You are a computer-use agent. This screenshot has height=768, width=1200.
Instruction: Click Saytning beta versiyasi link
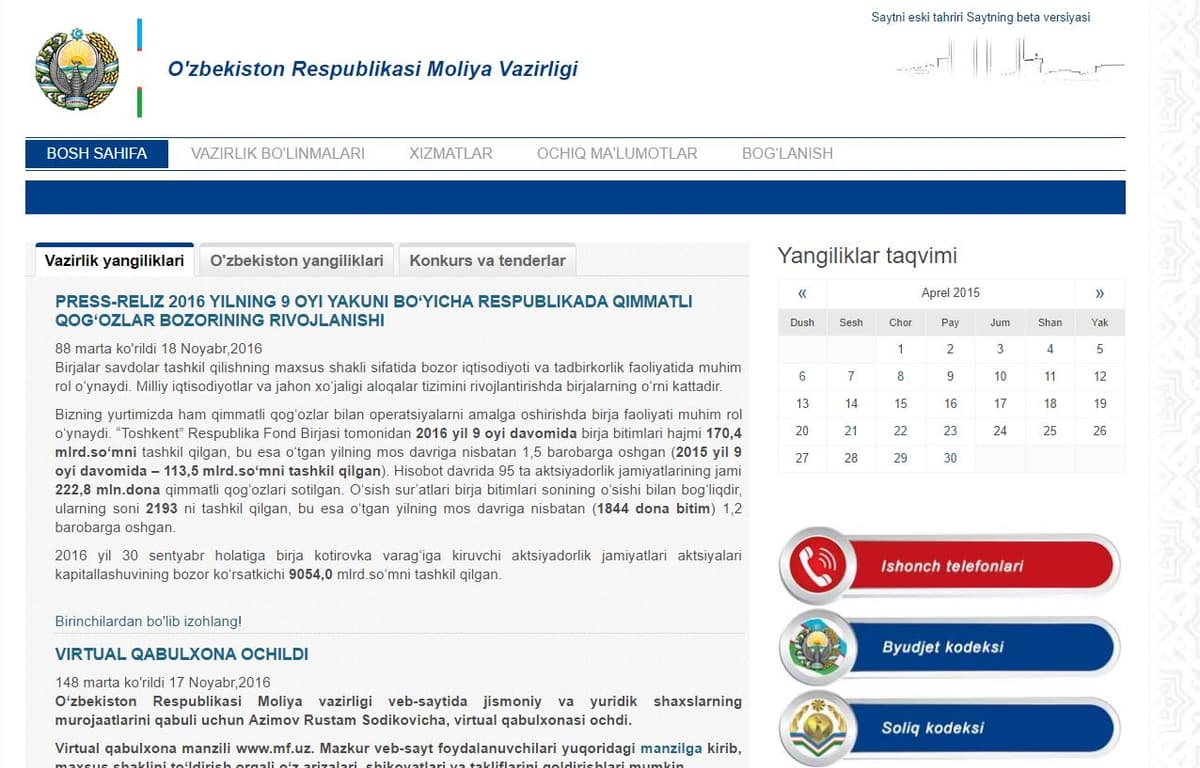click(x=1028, y=17)
